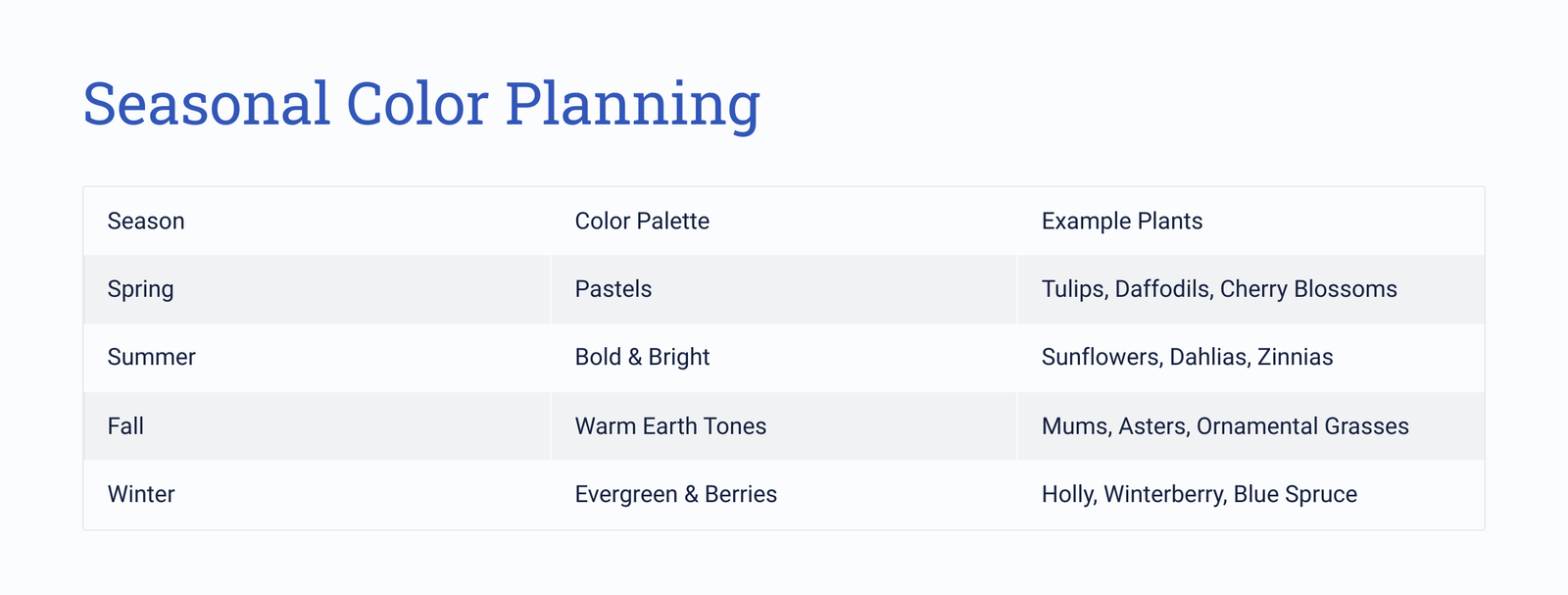The width and height of the screenshot is (1568, 595).
Task: Click the Warm Earth Tones cell
Action: (784, 426)
